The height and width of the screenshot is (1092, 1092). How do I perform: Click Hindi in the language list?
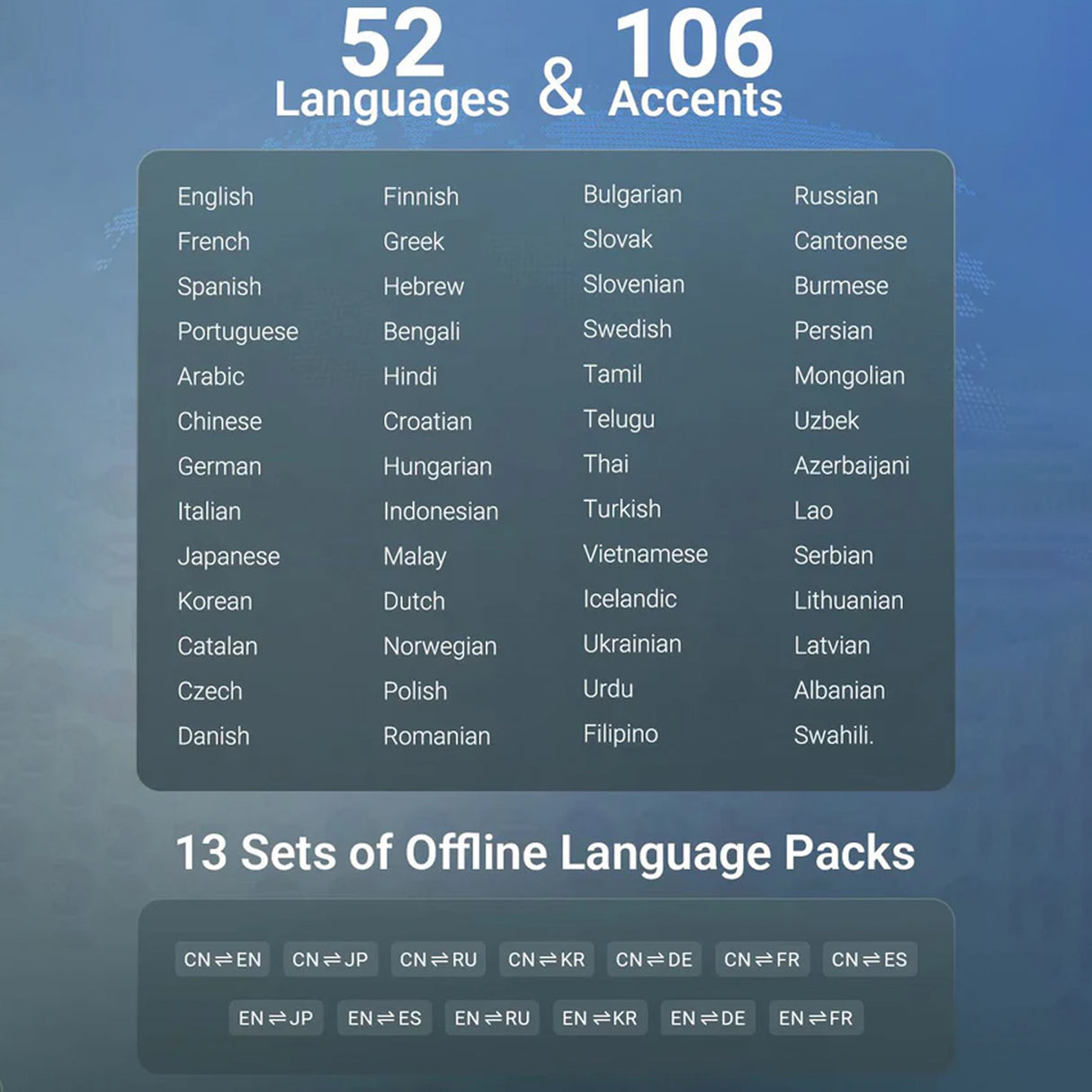coord(410,376)
